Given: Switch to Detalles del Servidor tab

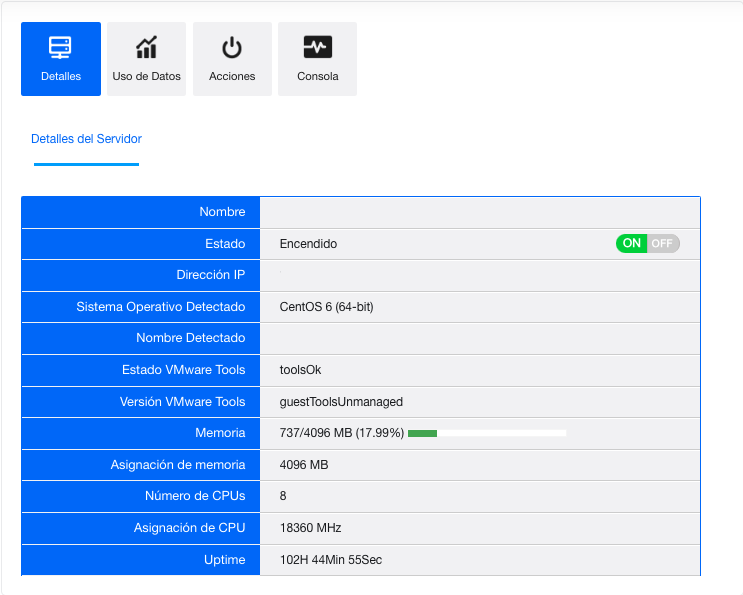Looking at the screenshot, I should (86, 139).
